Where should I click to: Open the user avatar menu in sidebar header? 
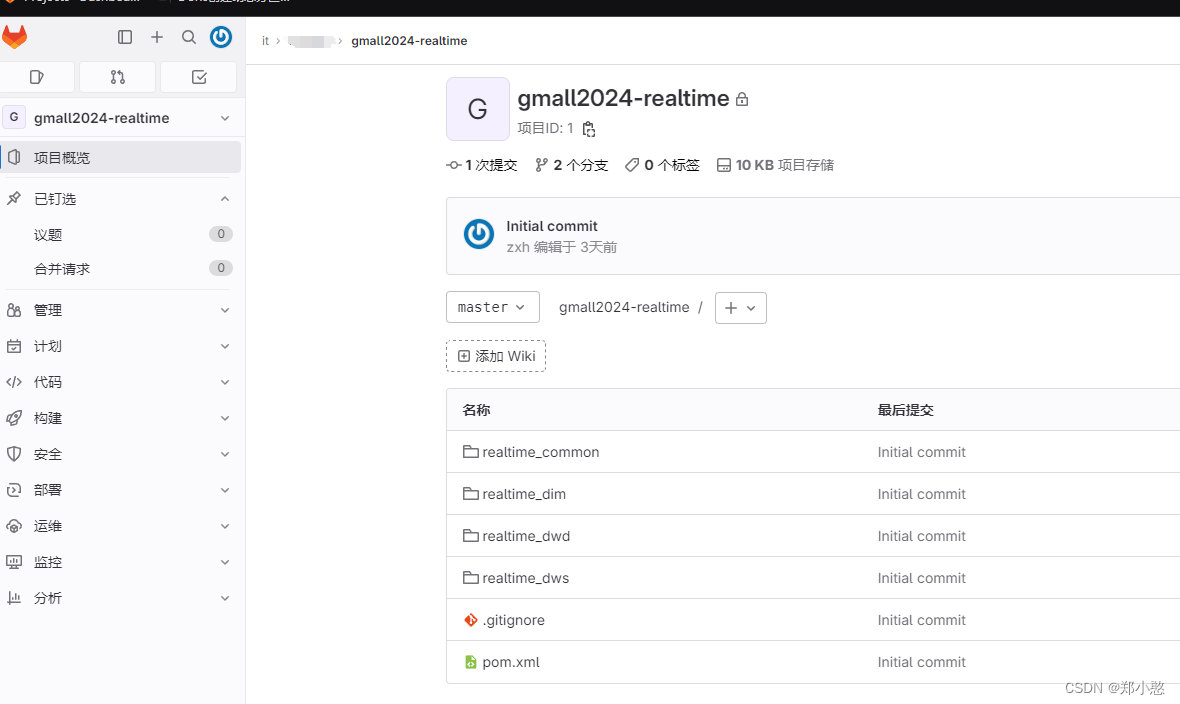(220, 37)
